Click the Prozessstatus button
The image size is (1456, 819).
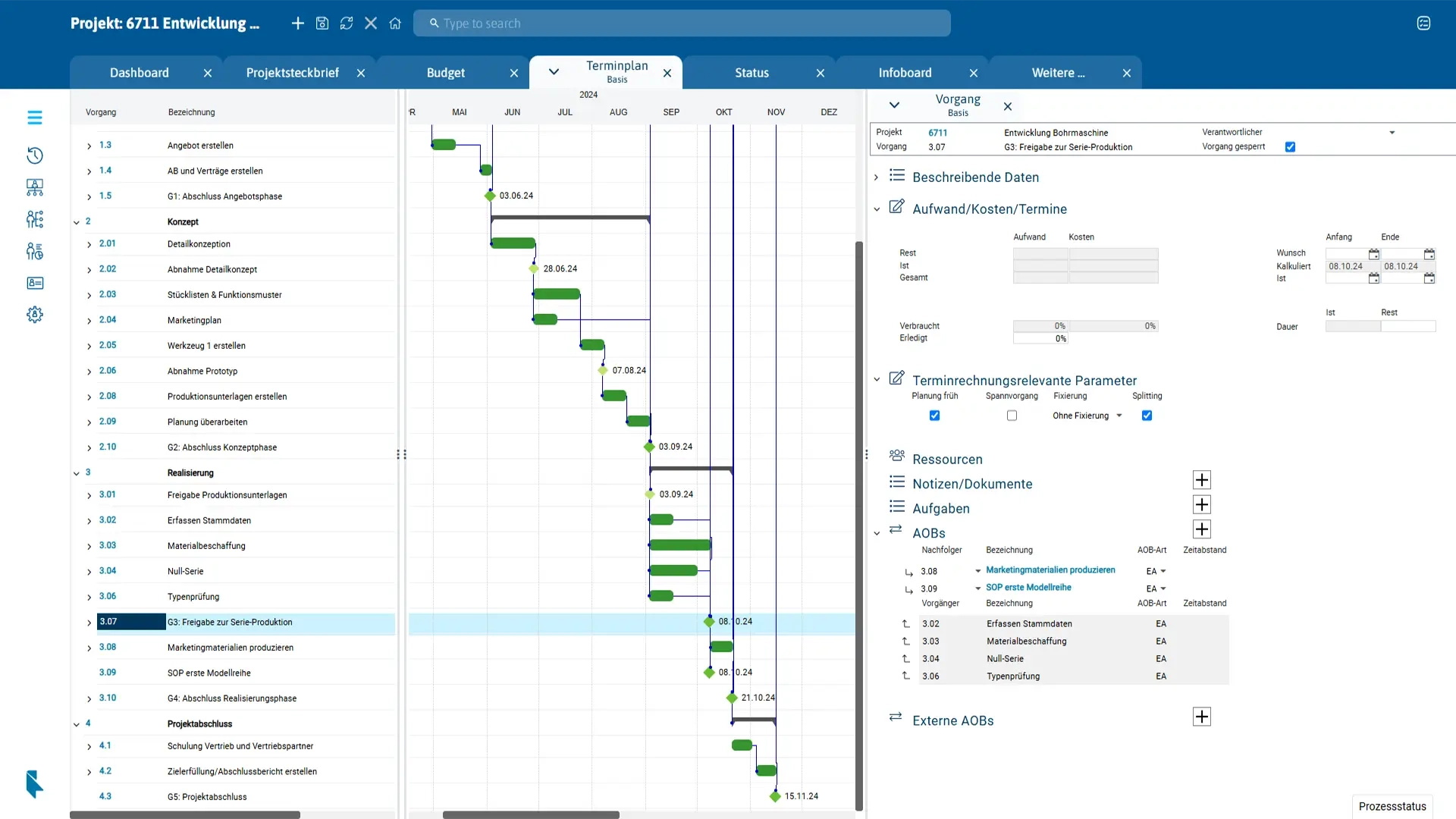[1392, 806]
